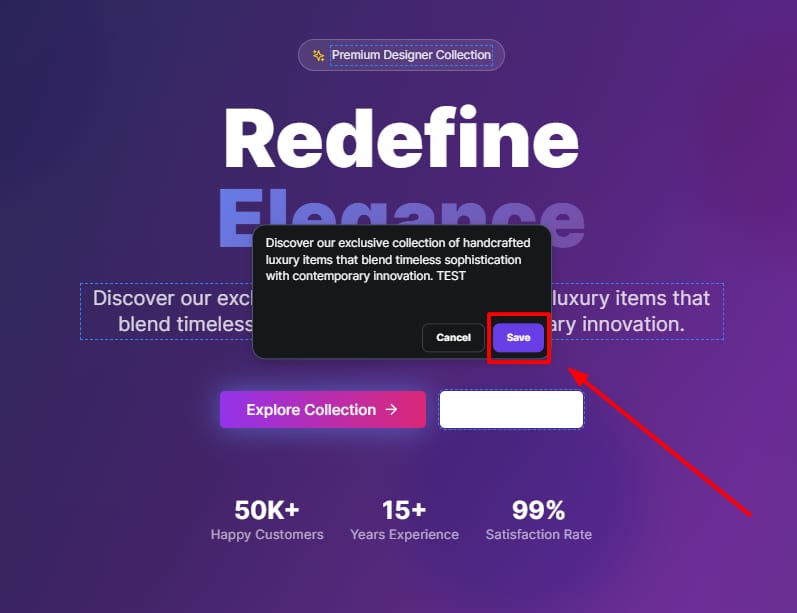
Task: Click the word TEST in the editor
Action: pyautogui.click(x=451, y=276)
